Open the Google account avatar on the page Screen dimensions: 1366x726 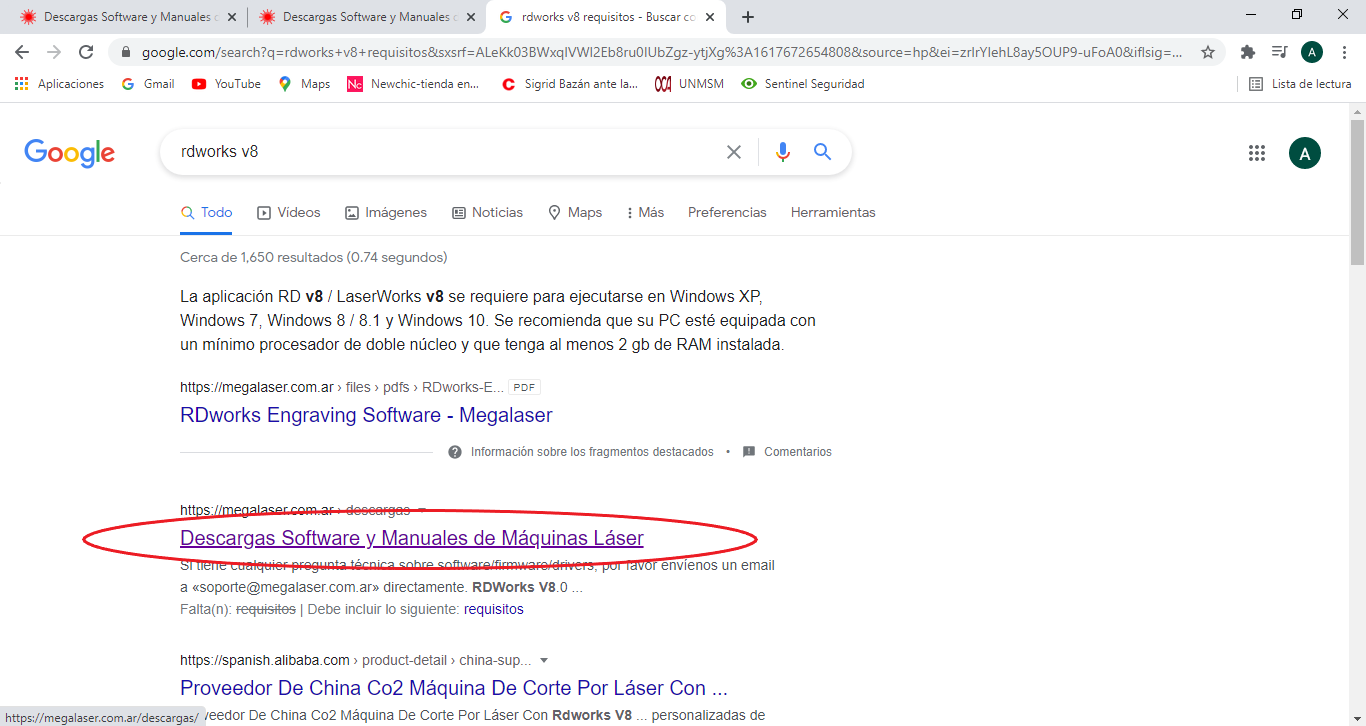pyautogui.click(x=1305, y=153)
